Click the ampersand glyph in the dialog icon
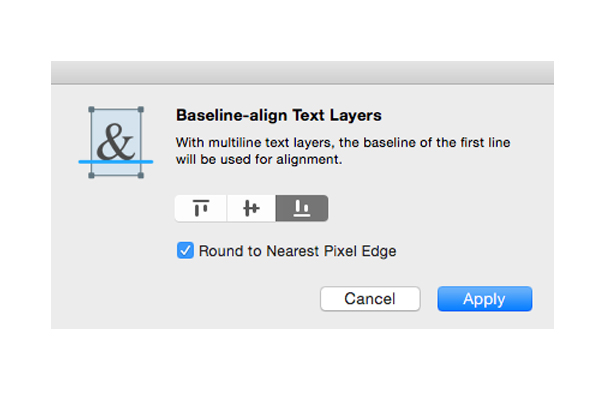 point(118,144)
